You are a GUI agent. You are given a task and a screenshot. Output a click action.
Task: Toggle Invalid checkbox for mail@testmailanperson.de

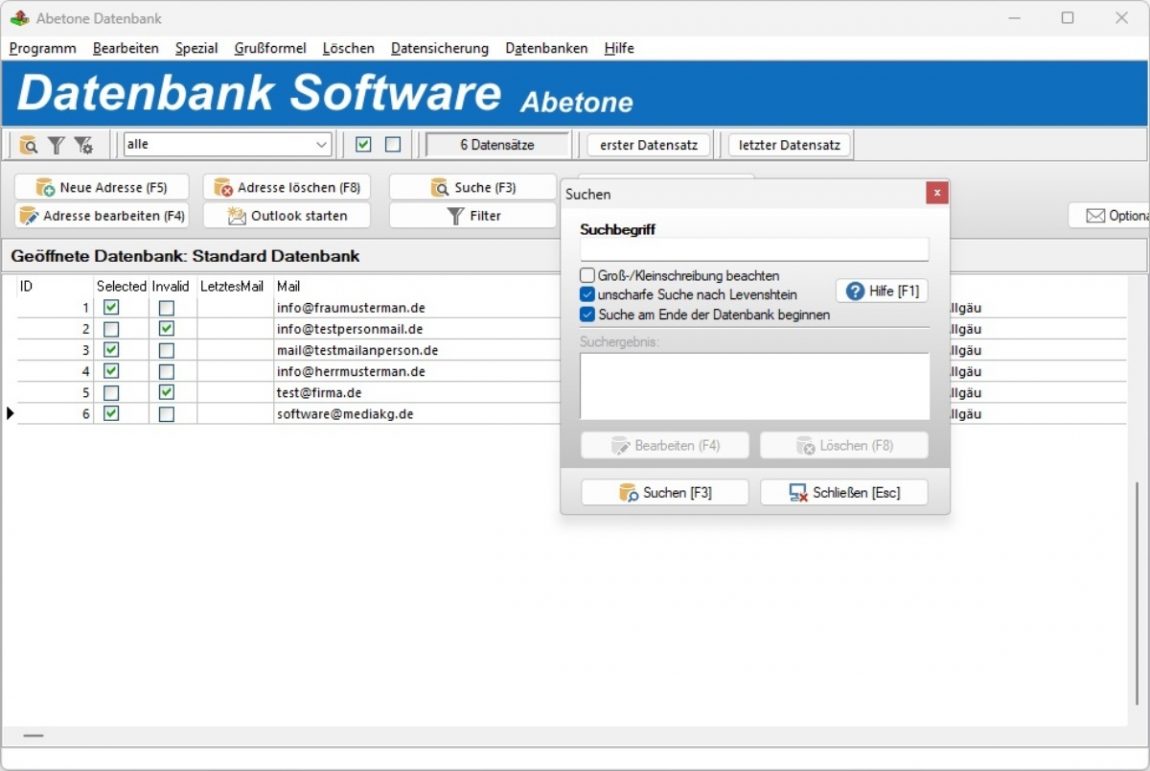(x=166, y=350)
